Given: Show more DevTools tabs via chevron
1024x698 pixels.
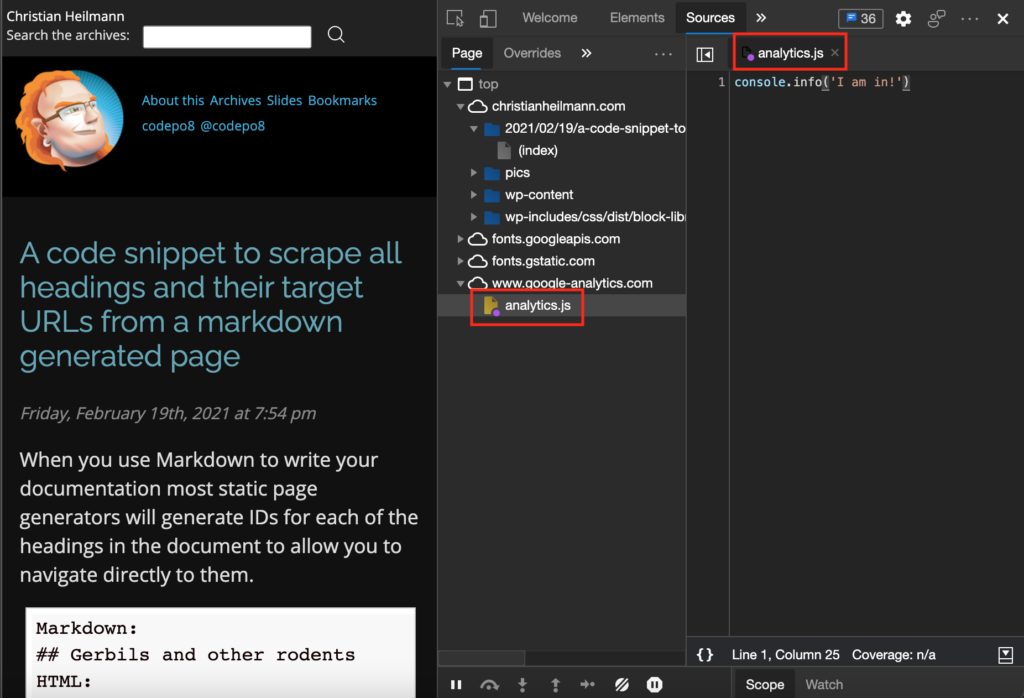Looking at the screenshot, I should pos(761,18).
